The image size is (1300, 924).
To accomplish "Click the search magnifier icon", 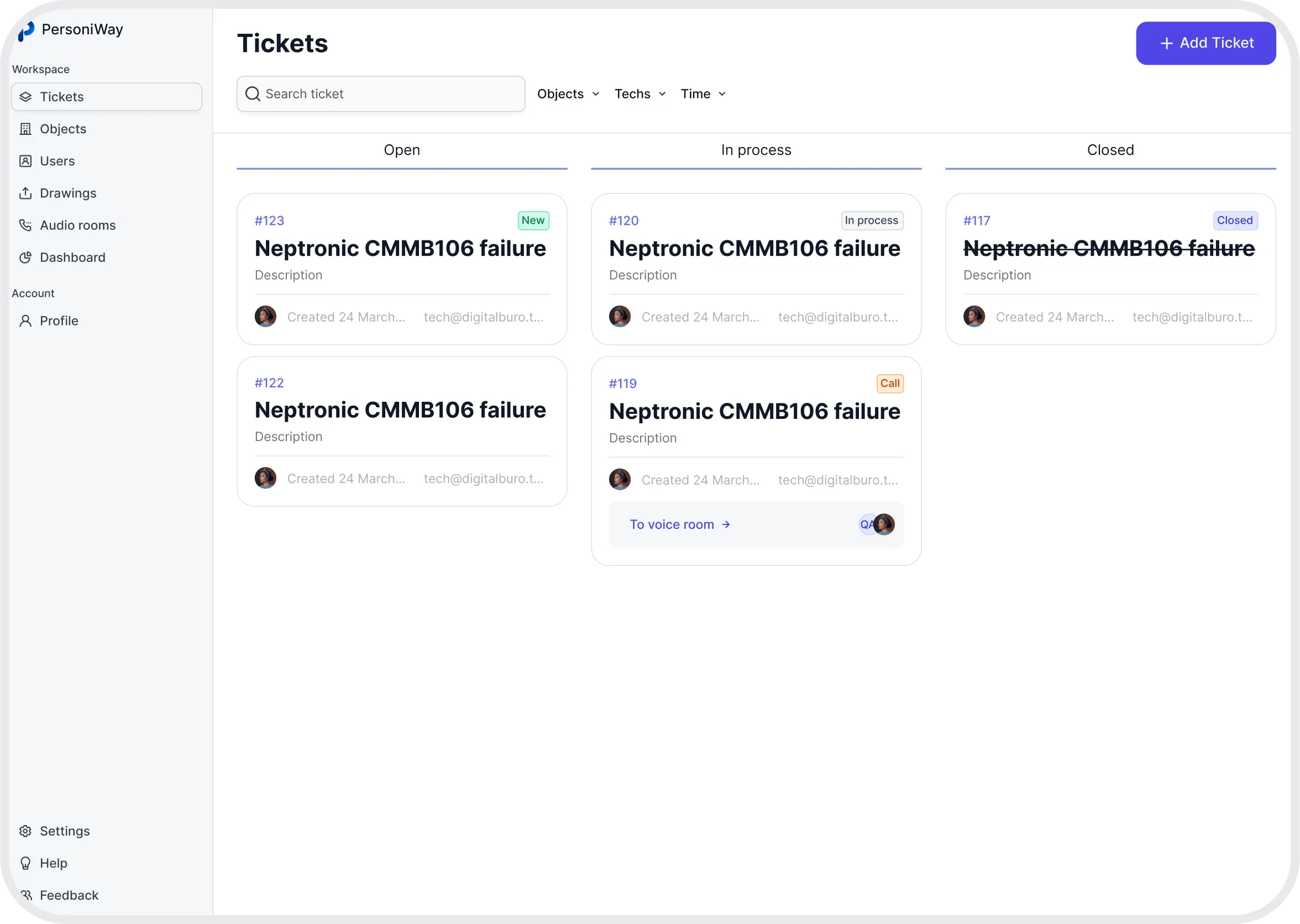I will pos(253,94).
